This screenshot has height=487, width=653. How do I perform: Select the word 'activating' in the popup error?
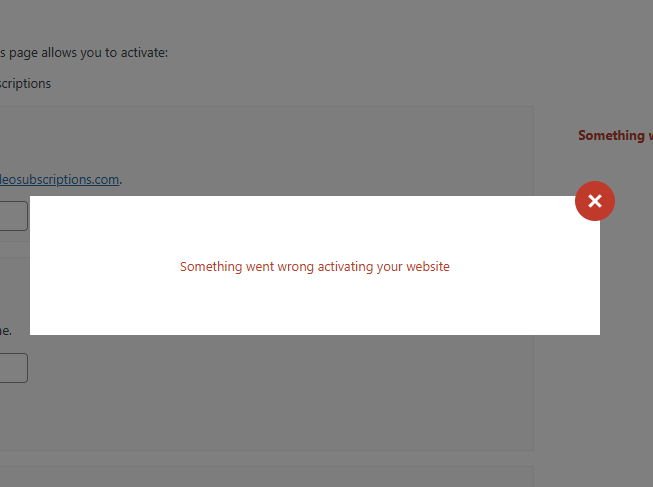(x=345, y=267)
